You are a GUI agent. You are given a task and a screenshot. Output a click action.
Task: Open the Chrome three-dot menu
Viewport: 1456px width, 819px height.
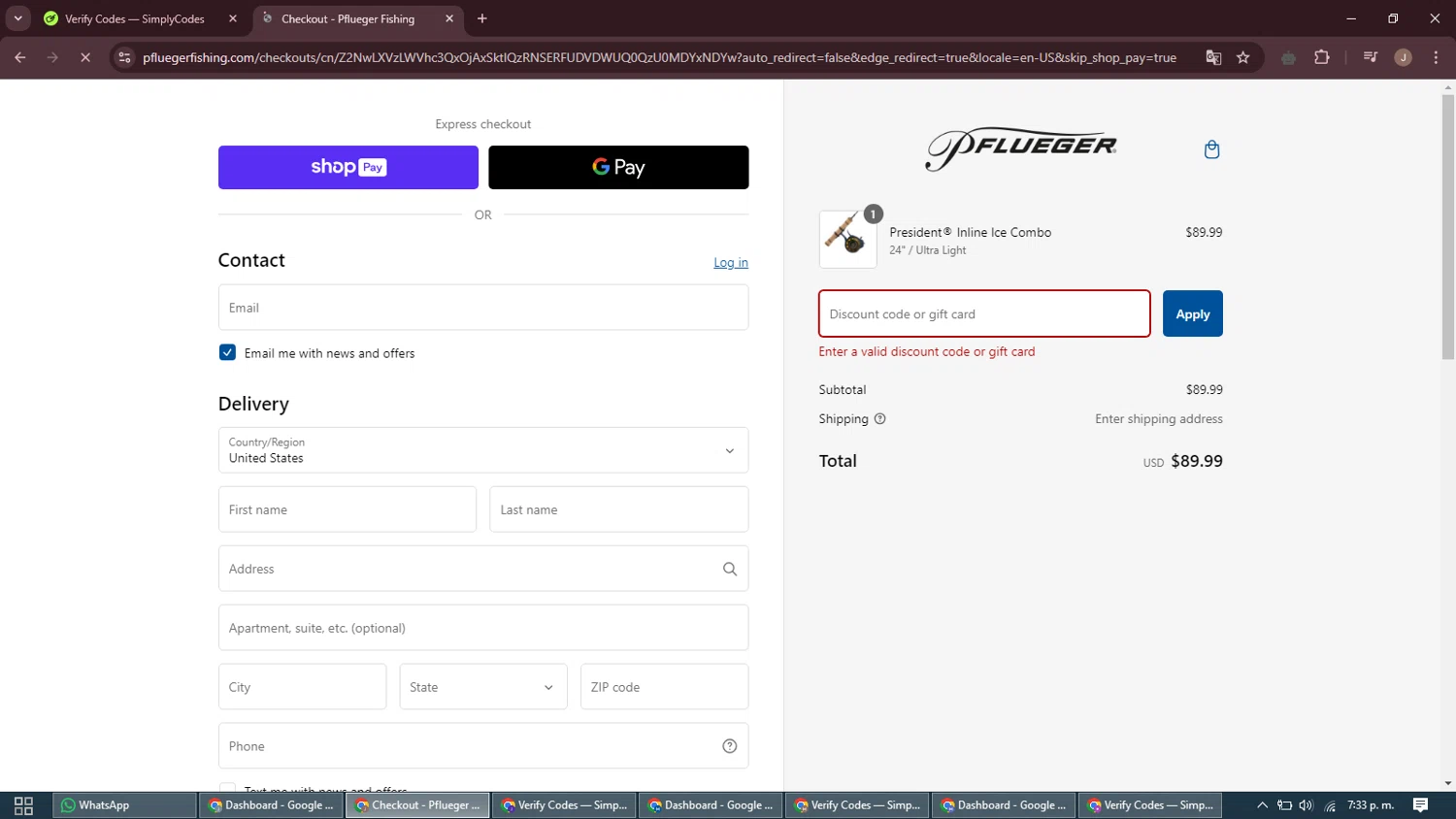pyautogui.click(x=1437, y=57)
